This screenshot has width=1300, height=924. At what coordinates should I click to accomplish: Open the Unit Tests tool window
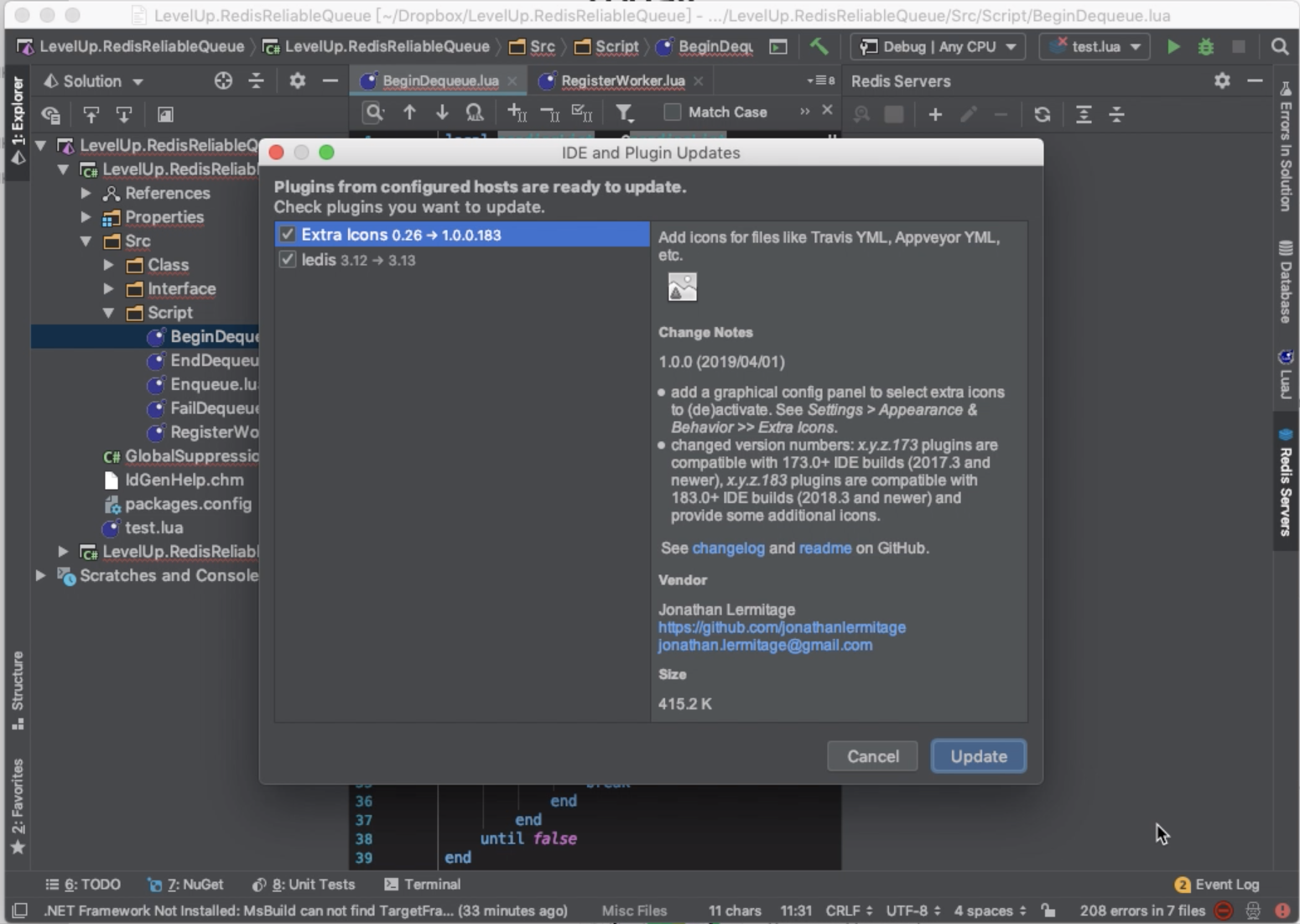304,885
